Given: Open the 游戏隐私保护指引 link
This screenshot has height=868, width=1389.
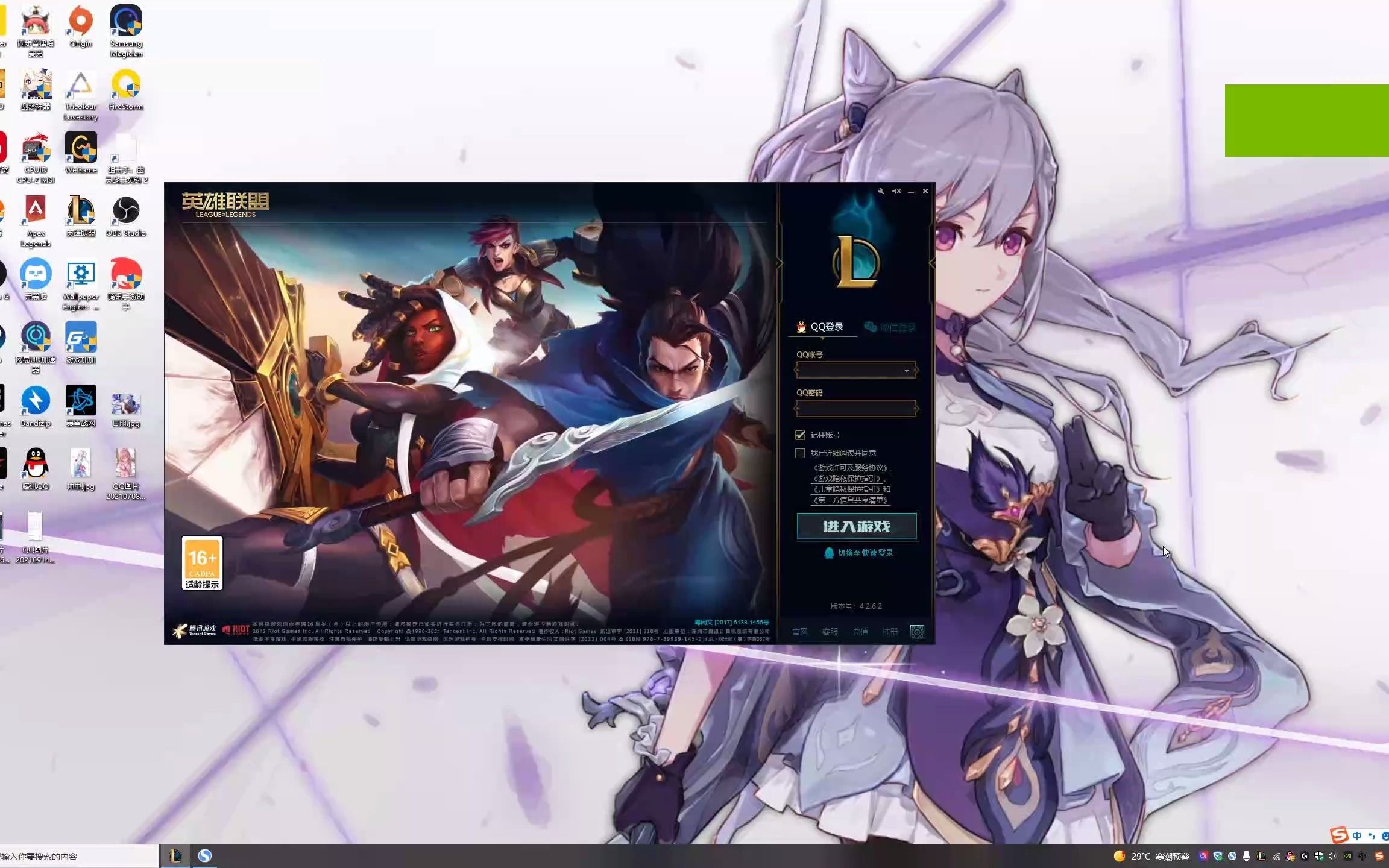Looking at the screenshot, I should [847, 479].
